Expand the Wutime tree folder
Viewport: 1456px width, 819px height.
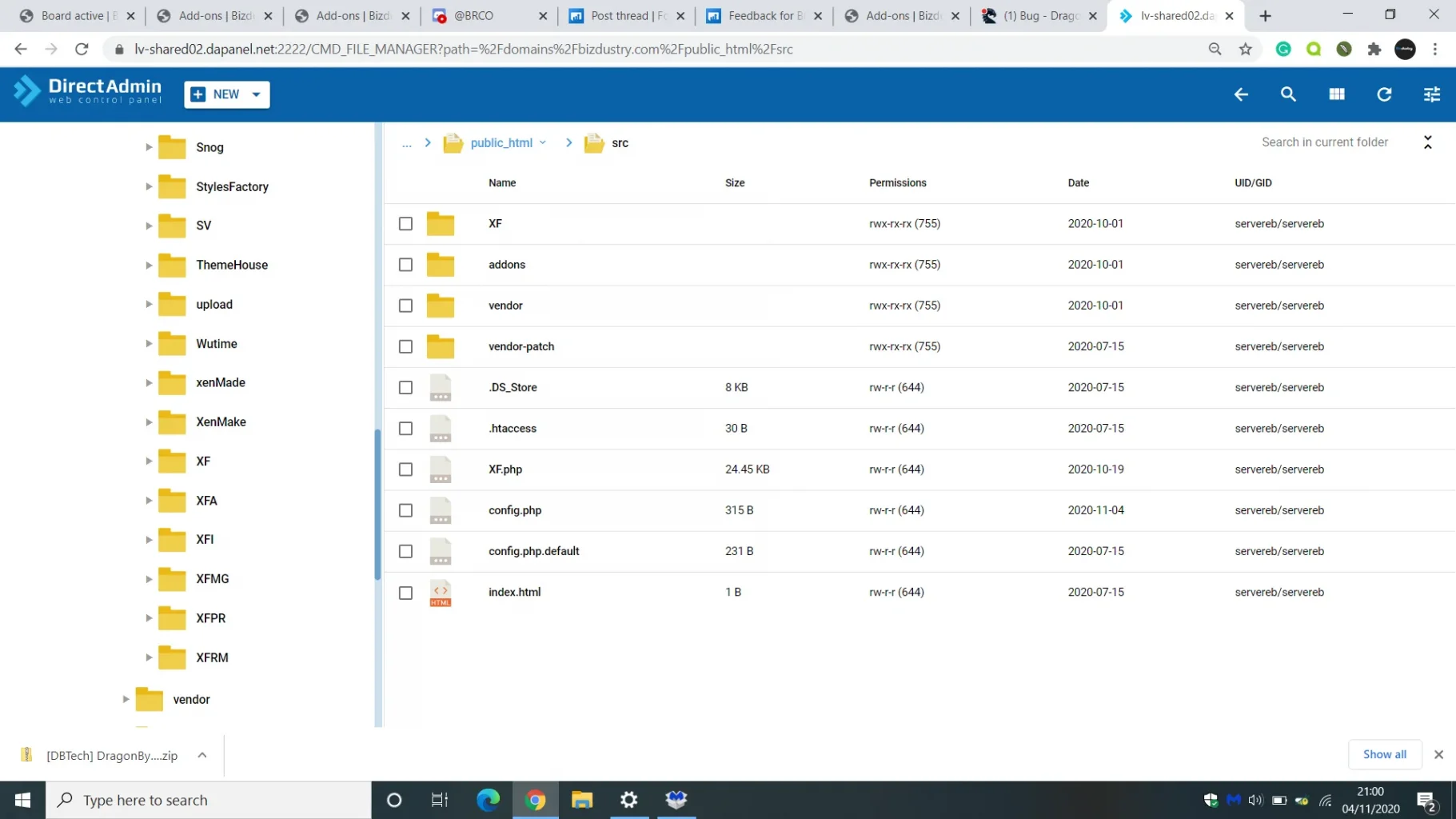(x=149, y=344)
